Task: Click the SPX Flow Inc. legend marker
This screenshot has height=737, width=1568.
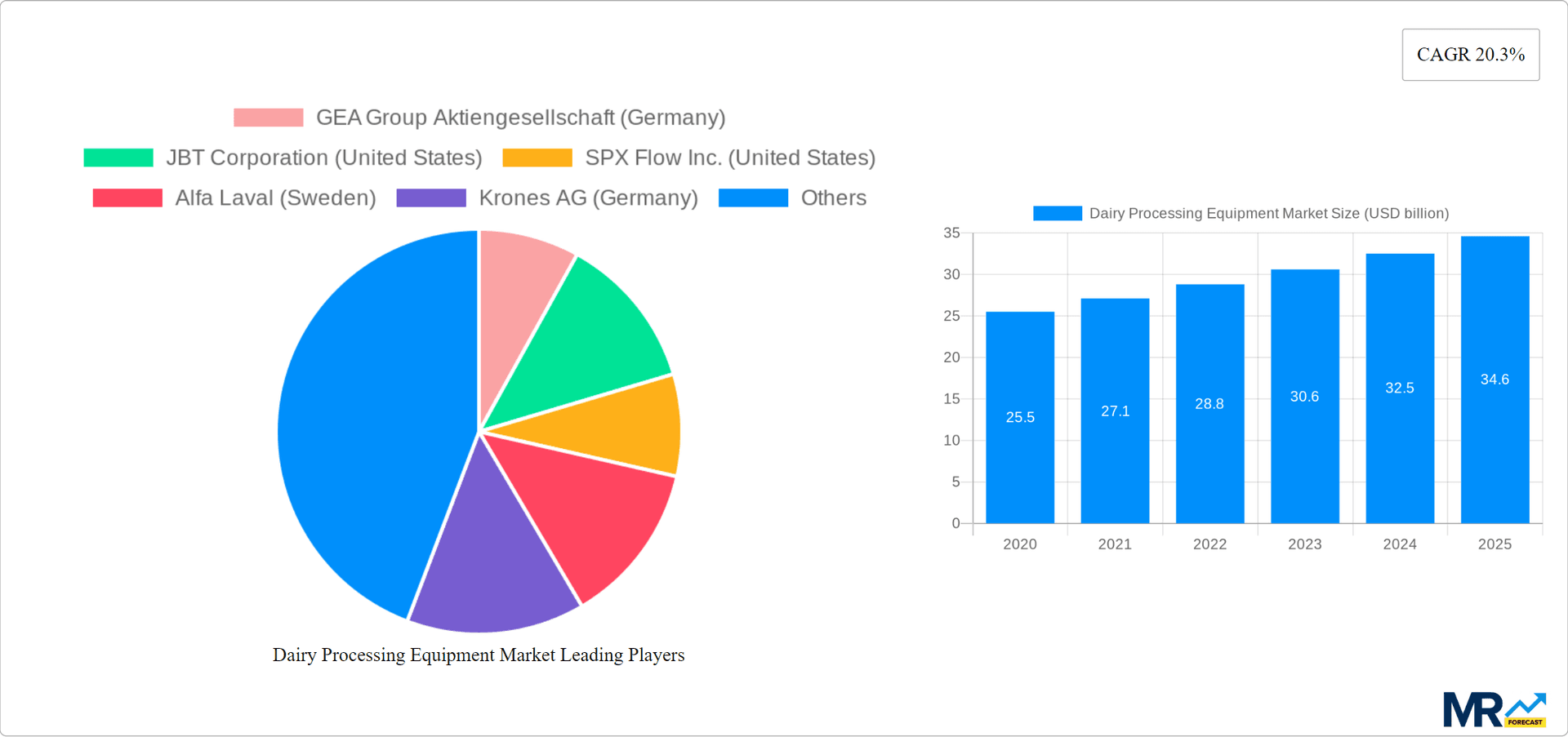Action: point(537,157)
